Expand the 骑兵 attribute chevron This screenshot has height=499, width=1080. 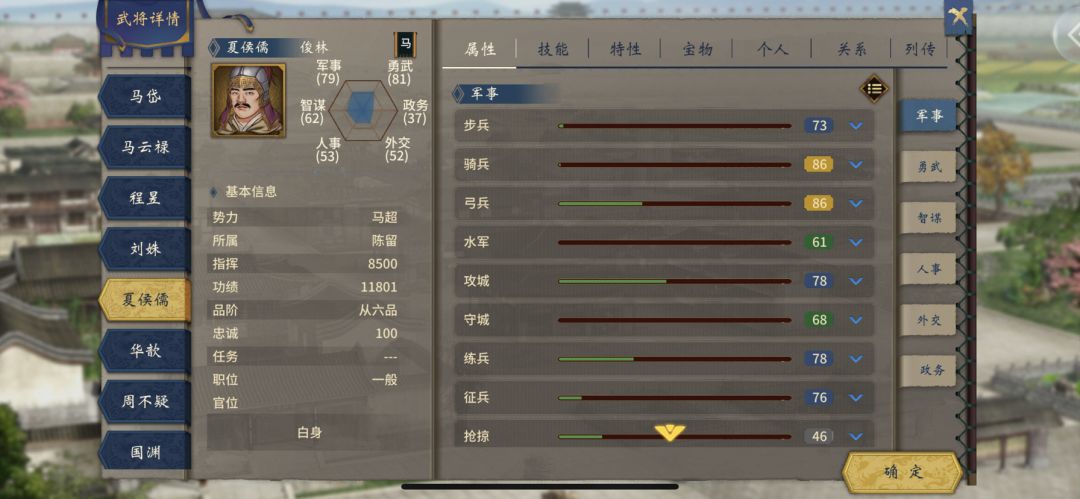(855, 165)
